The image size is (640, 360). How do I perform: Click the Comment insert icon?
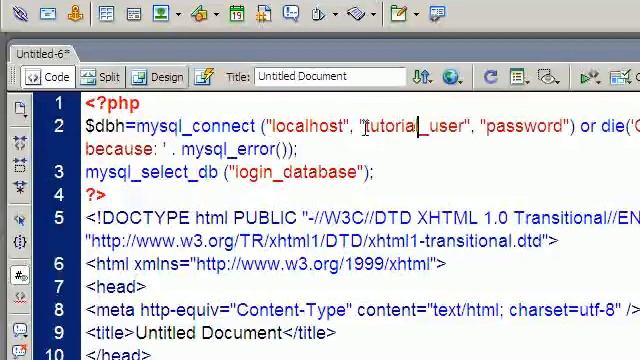[x=291, y=13]
